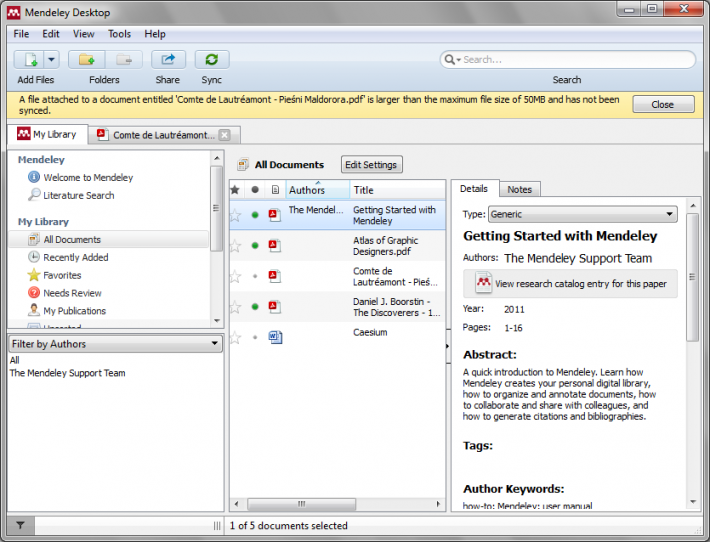This screenshot has height=542, width=710.
Task: Click the Edit Settings button
Action: point(371,165)
